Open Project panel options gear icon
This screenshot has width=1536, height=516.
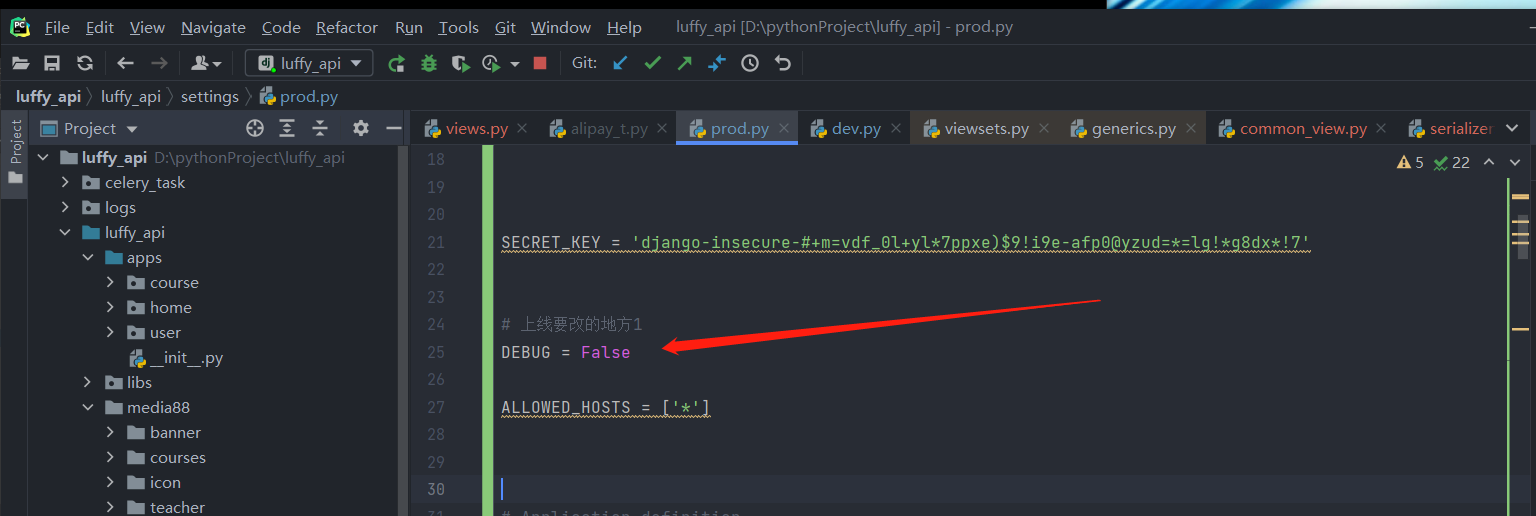click(x=361, y=128)
